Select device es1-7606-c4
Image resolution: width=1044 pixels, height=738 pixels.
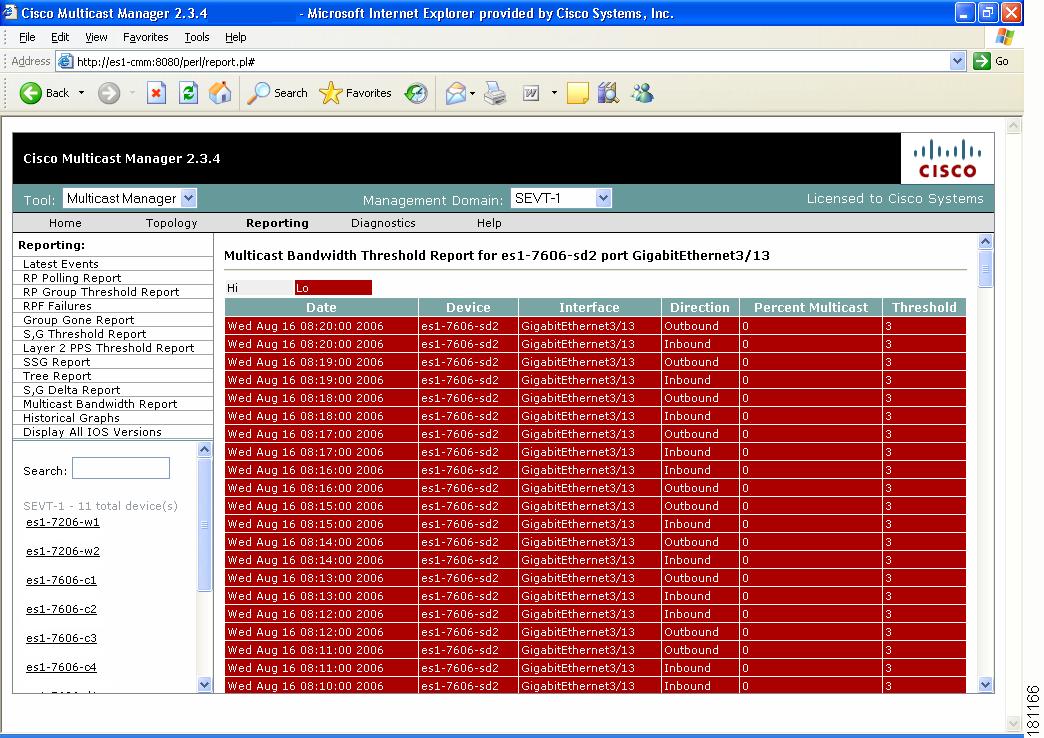pyautogui.click(x=61, y=667)
